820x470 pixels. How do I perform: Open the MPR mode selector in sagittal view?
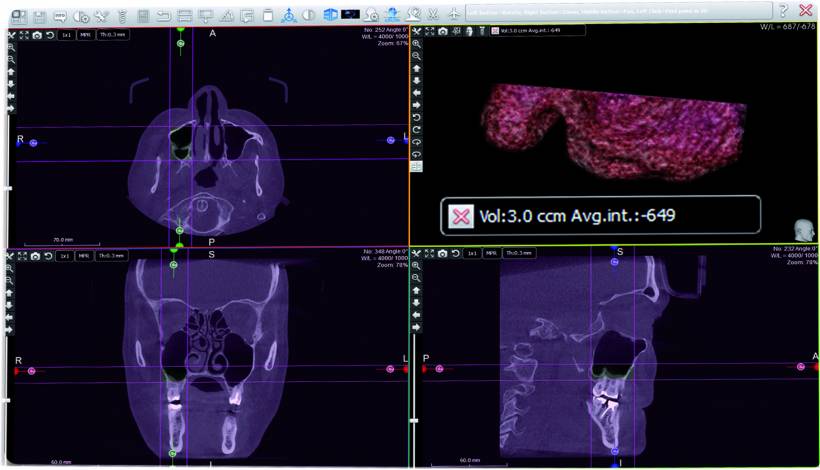coord(491,254)
